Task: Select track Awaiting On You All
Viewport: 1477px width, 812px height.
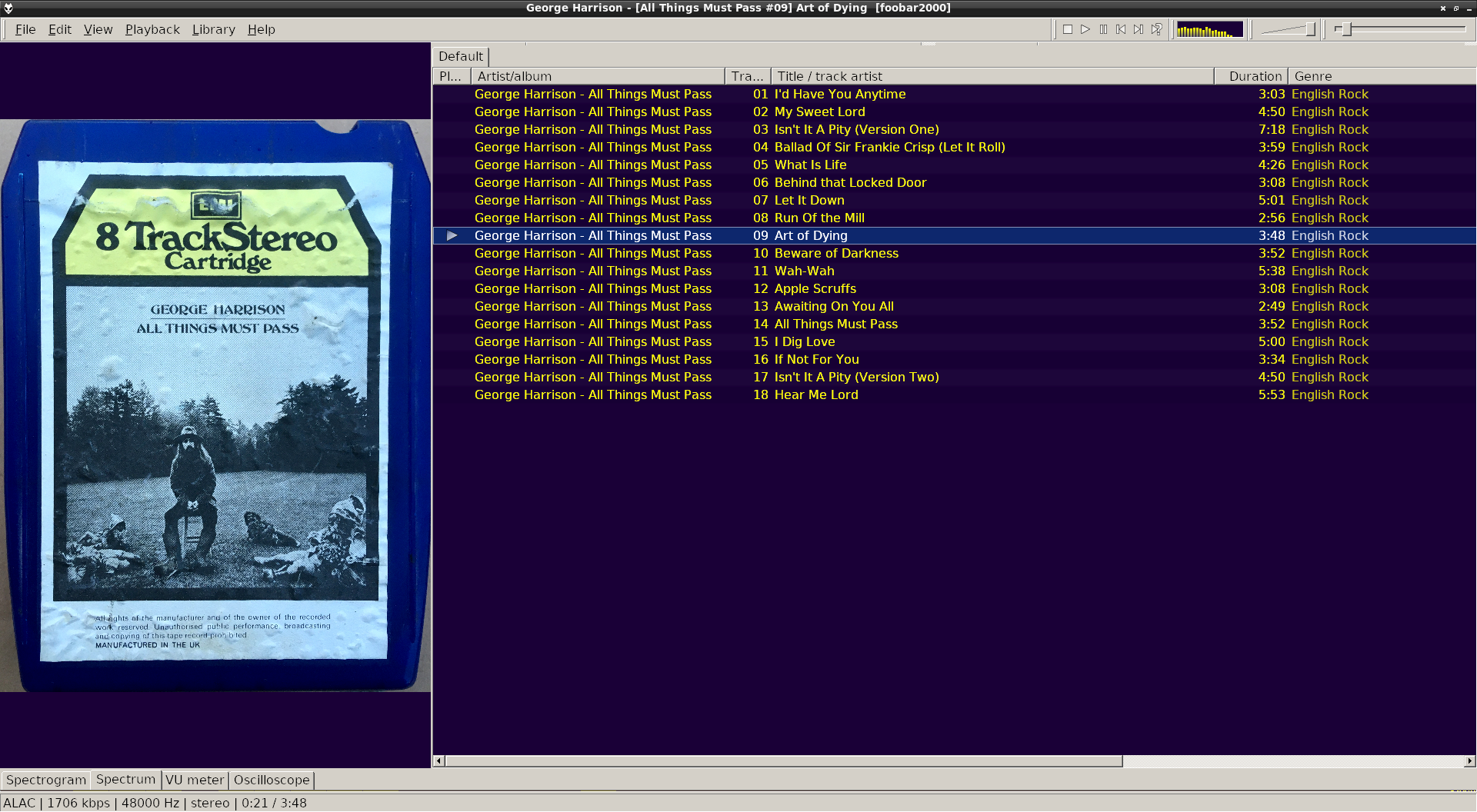Action: point(954,306)
